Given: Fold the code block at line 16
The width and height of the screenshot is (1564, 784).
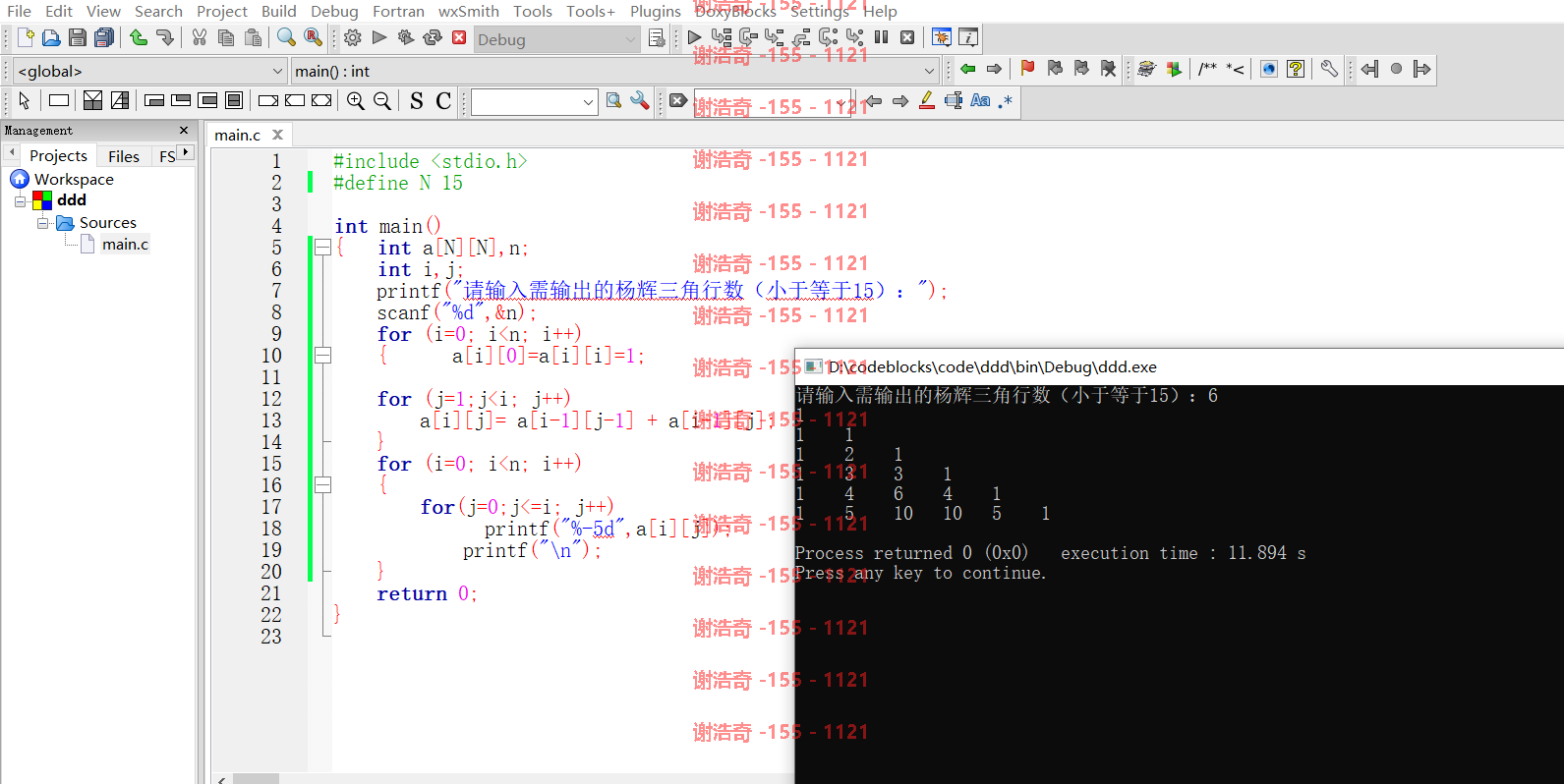Looking at the screenshot, I should [322, 485].
